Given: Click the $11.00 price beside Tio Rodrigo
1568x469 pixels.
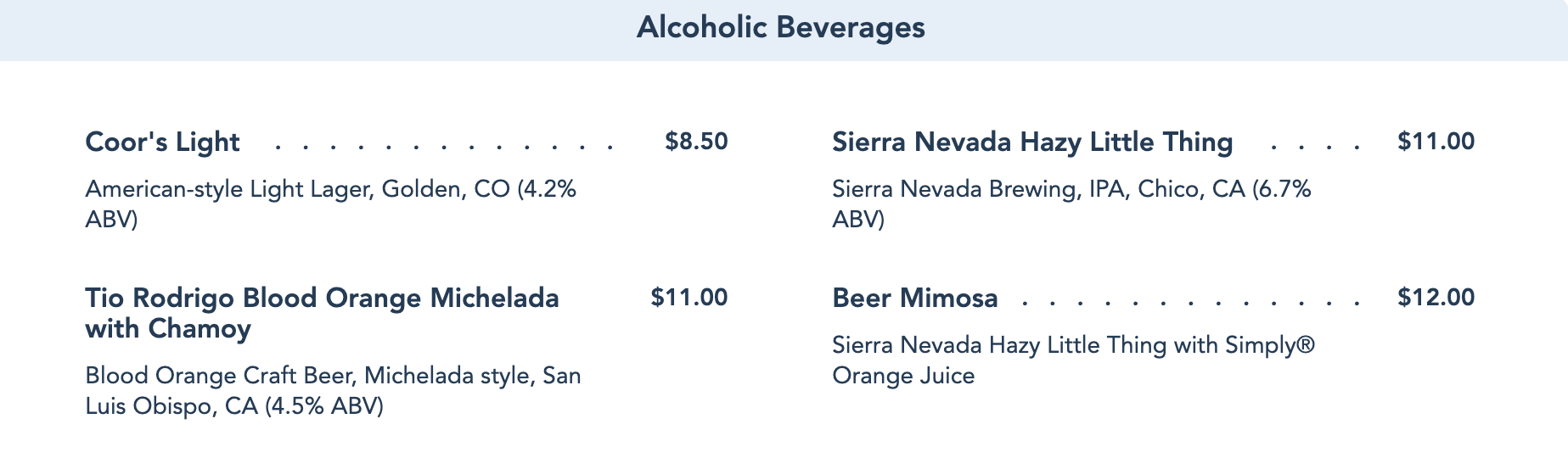Looking at the screenshot, I should point(689,297).
